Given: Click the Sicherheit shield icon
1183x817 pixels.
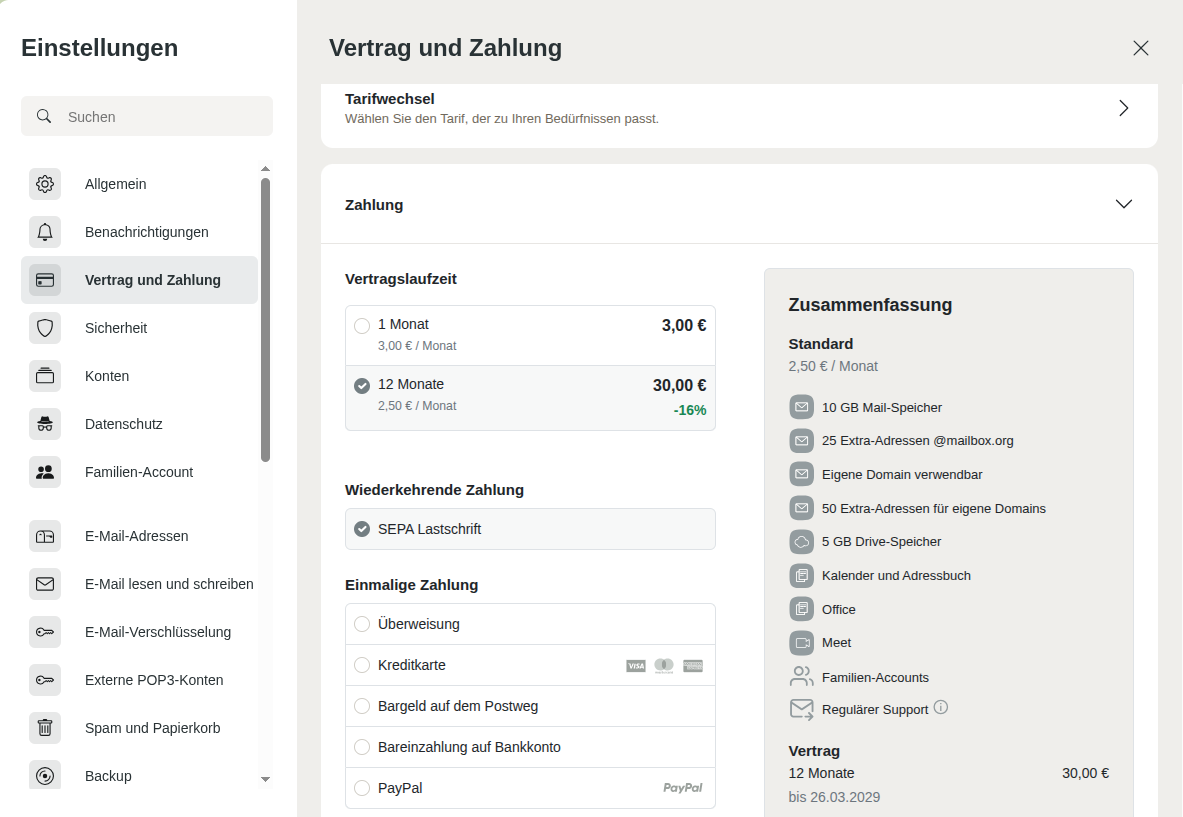Looking at the screenshot, I should tap(45, 328).
